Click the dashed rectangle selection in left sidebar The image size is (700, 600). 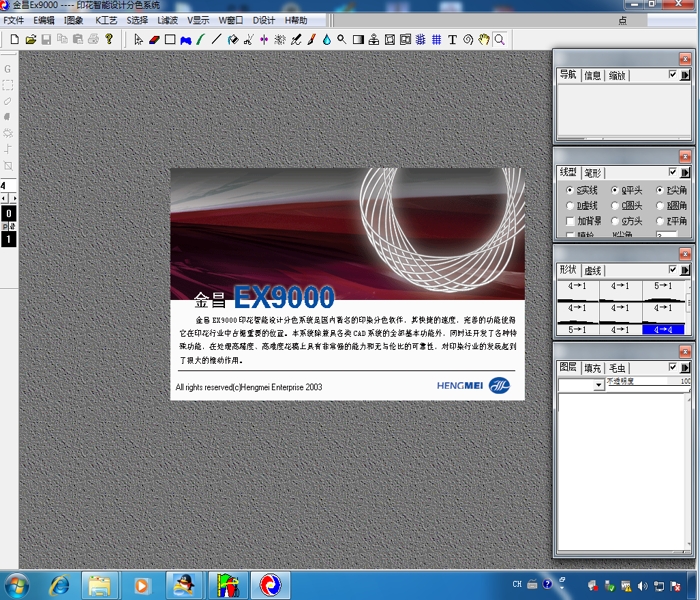[x=8, y=85]
